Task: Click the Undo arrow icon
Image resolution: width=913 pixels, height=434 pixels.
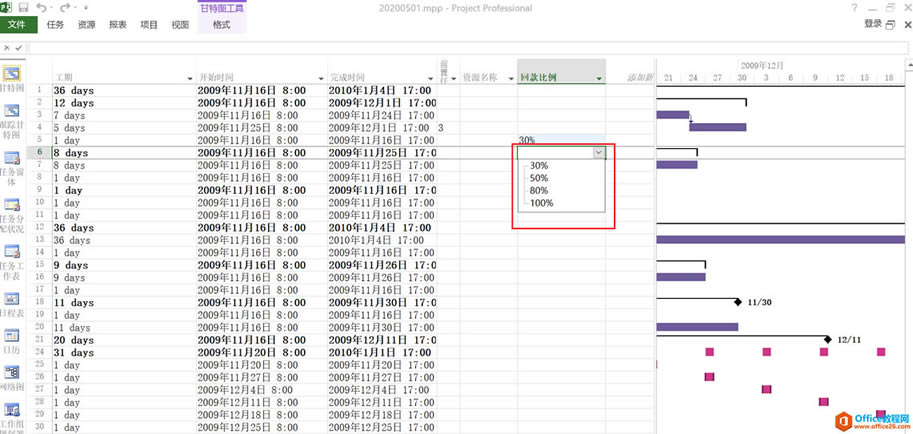Action: point(42,8)
